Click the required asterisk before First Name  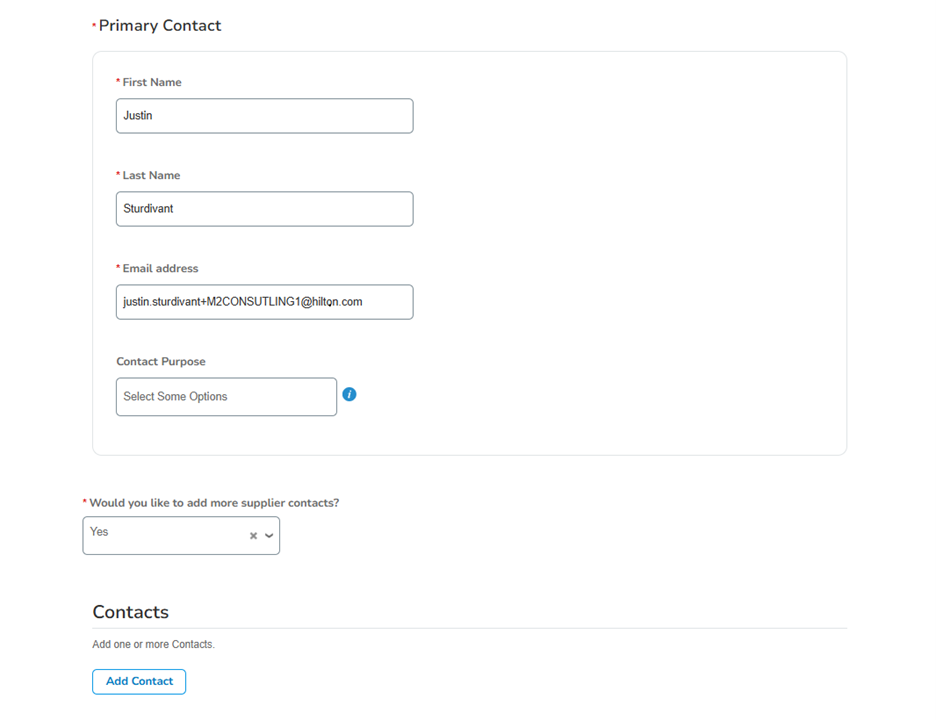tap(118, 81)
